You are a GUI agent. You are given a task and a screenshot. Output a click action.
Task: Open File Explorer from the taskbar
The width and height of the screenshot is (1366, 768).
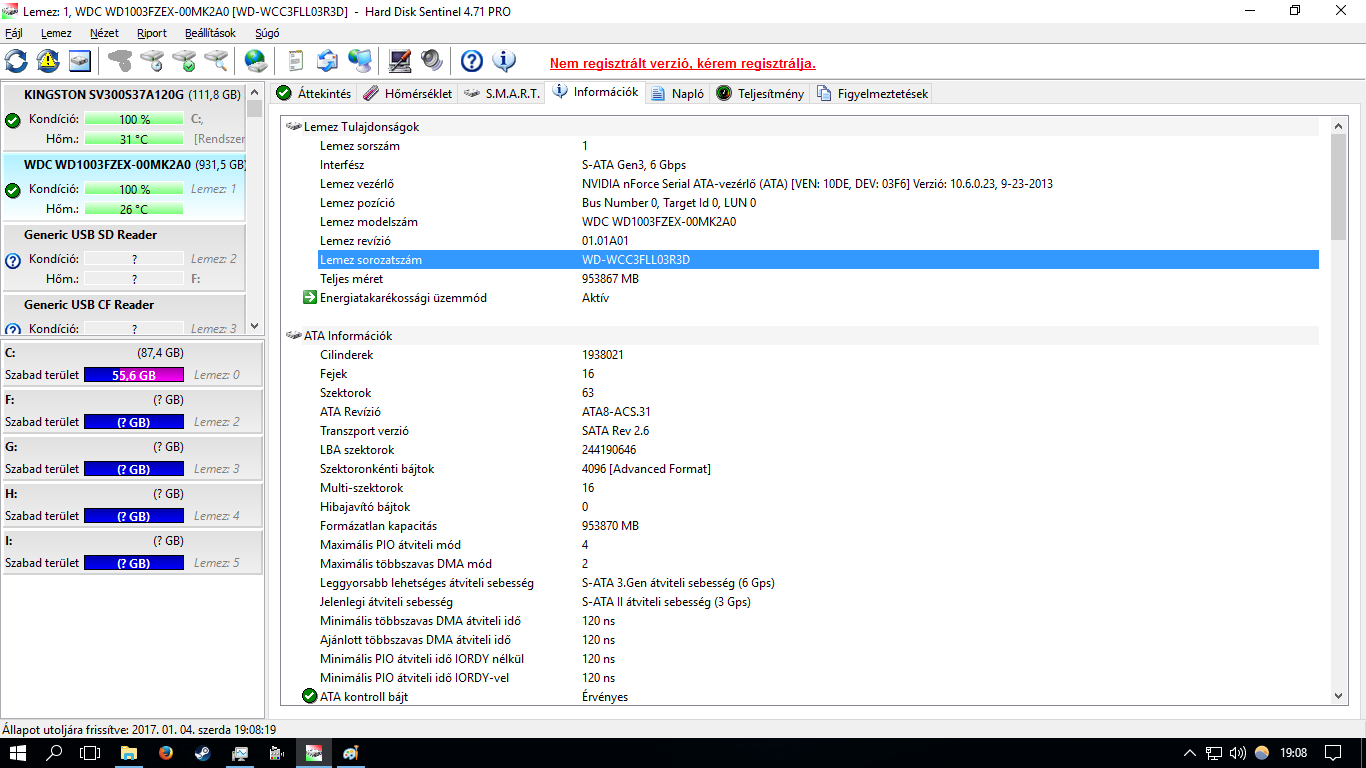point(129,752)
